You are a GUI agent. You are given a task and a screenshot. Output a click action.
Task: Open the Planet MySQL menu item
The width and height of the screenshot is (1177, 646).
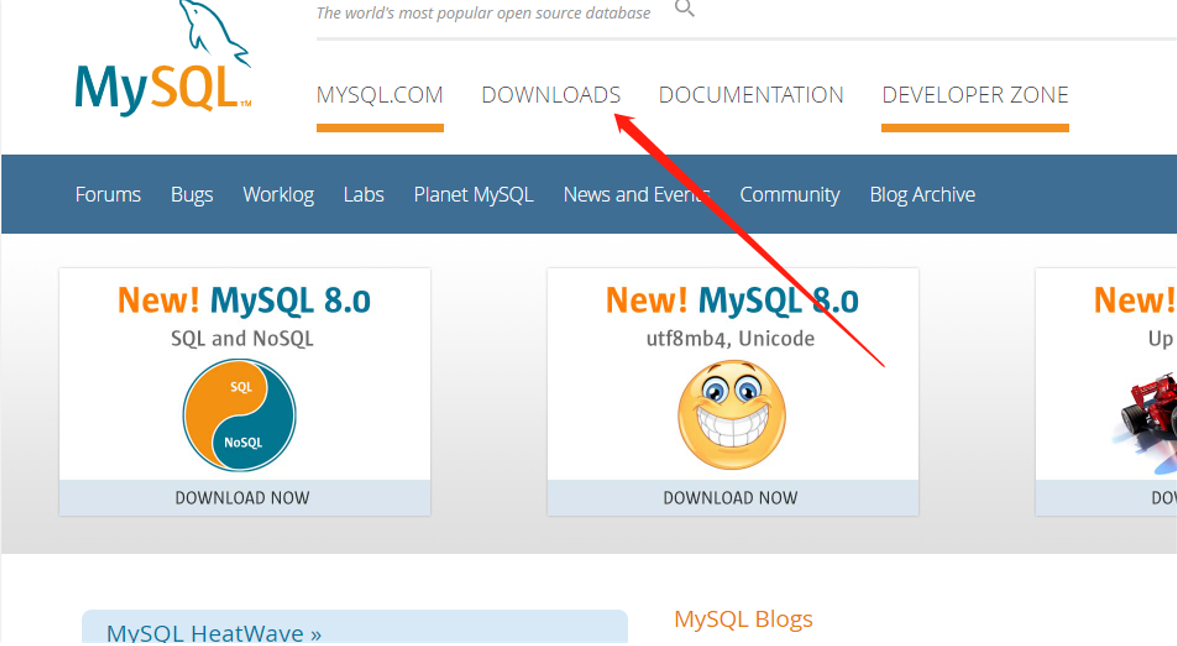(474, 195)
